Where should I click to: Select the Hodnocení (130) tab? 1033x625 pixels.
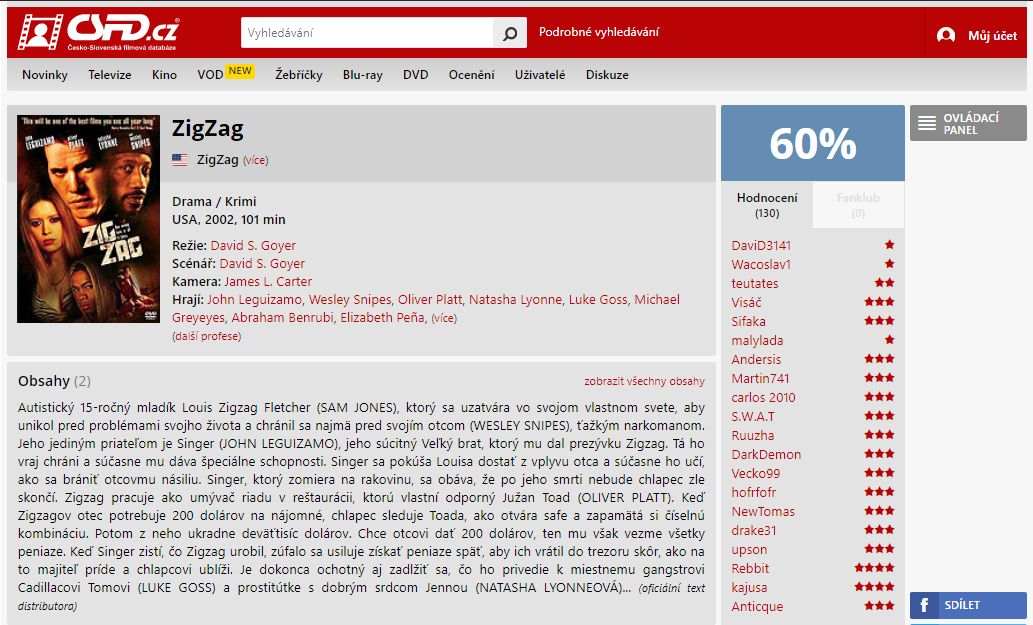[x=767, y=205]
